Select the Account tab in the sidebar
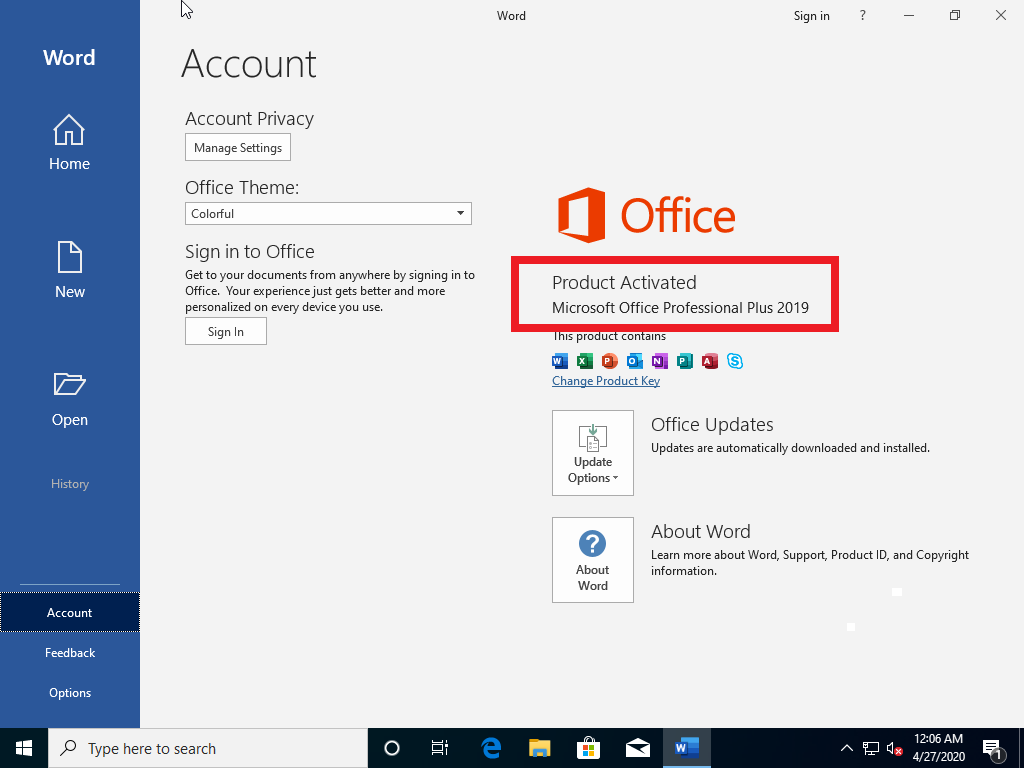The height and width of the screenshot is (768, 1024). click(69, 613)
